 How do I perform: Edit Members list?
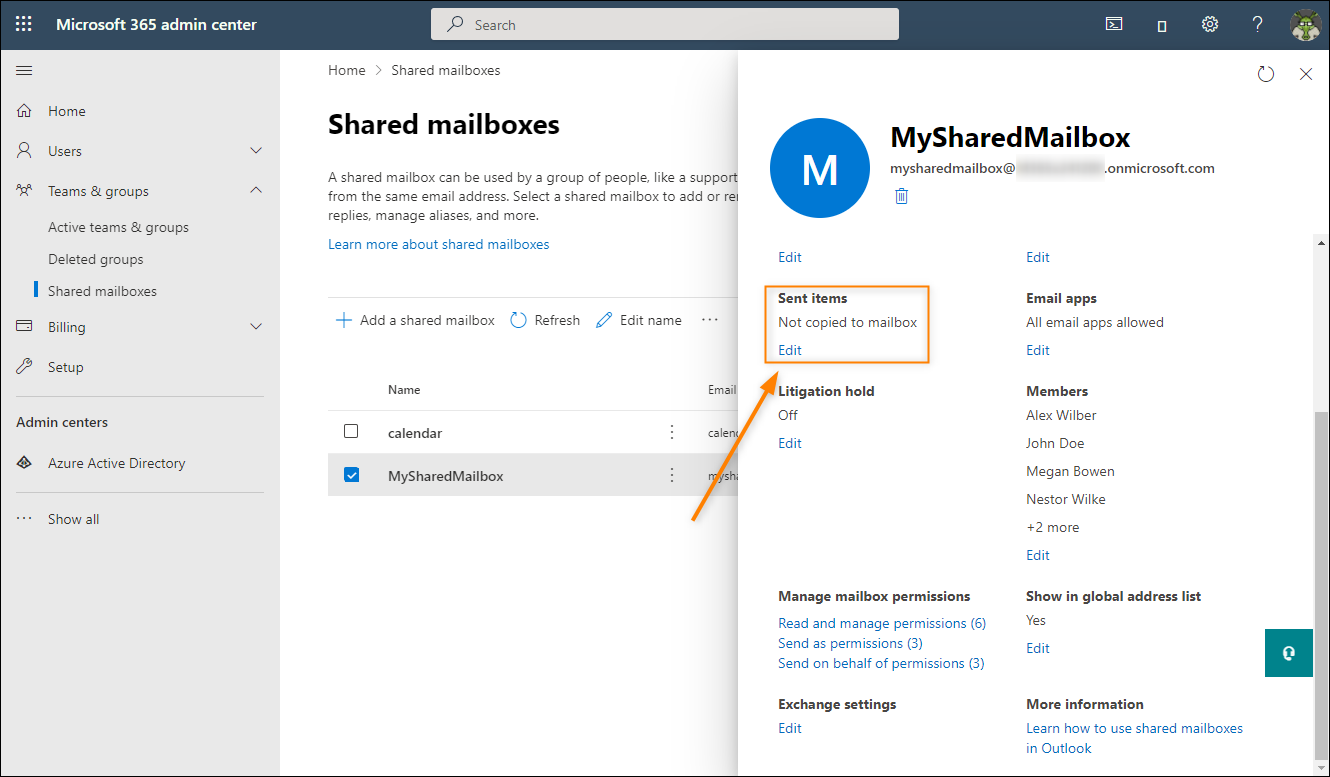[1038, 555]
